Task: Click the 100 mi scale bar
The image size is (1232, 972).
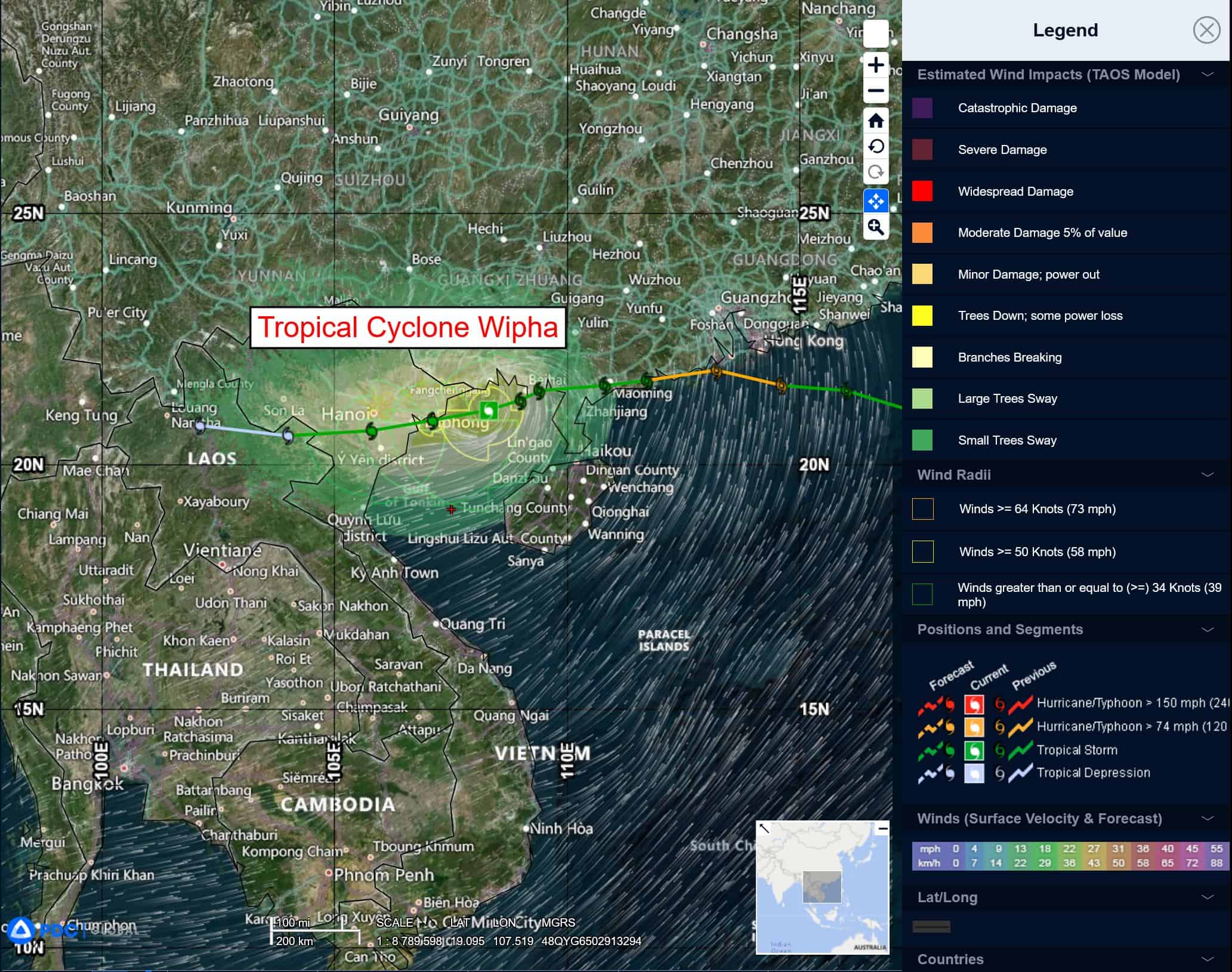Action: [x=315, y=931]
